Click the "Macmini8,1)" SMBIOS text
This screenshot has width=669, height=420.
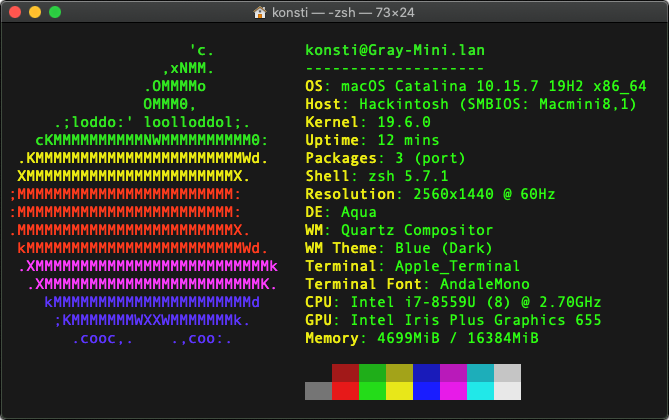pyautogui.click(x=588, y=104)
